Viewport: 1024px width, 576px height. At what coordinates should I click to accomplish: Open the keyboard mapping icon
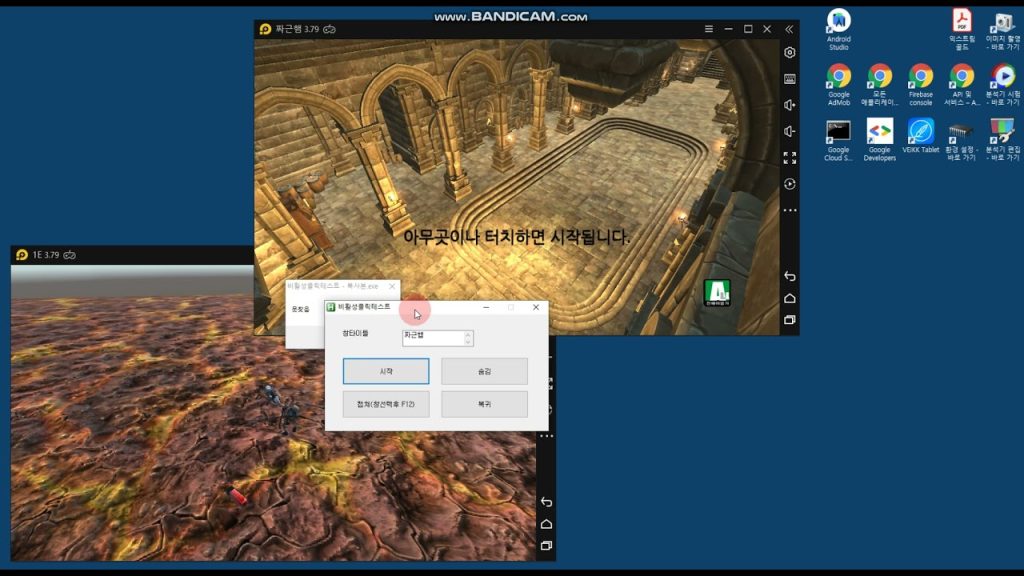pyautogui.click(x=789, y=79)
